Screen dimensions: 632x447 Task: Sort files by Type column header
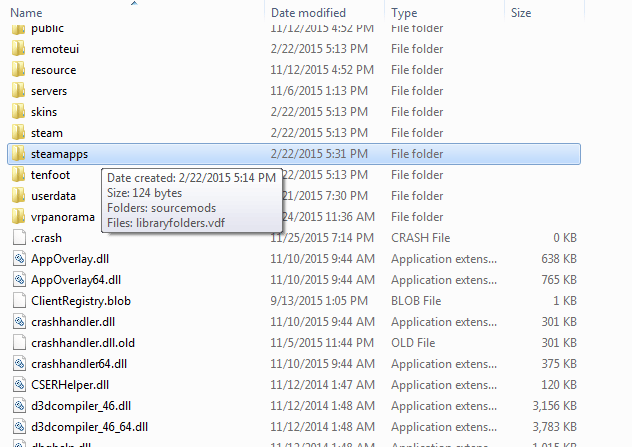pyautogui.click(x=404, y=13)
